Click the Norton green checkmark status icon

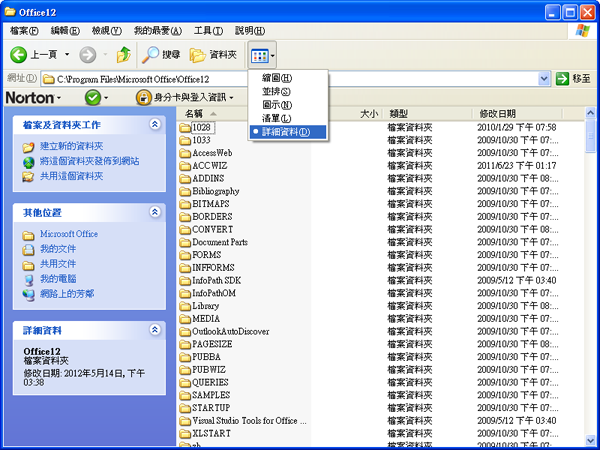tap(93, 98)
